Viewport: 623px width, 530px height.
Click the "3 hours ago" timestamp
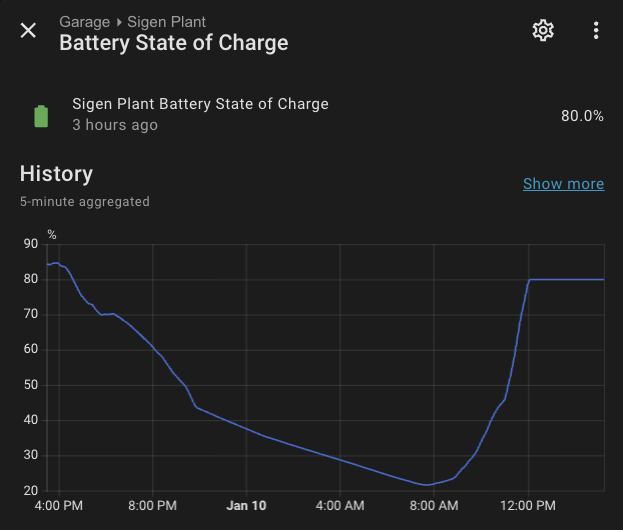[115, 126]
